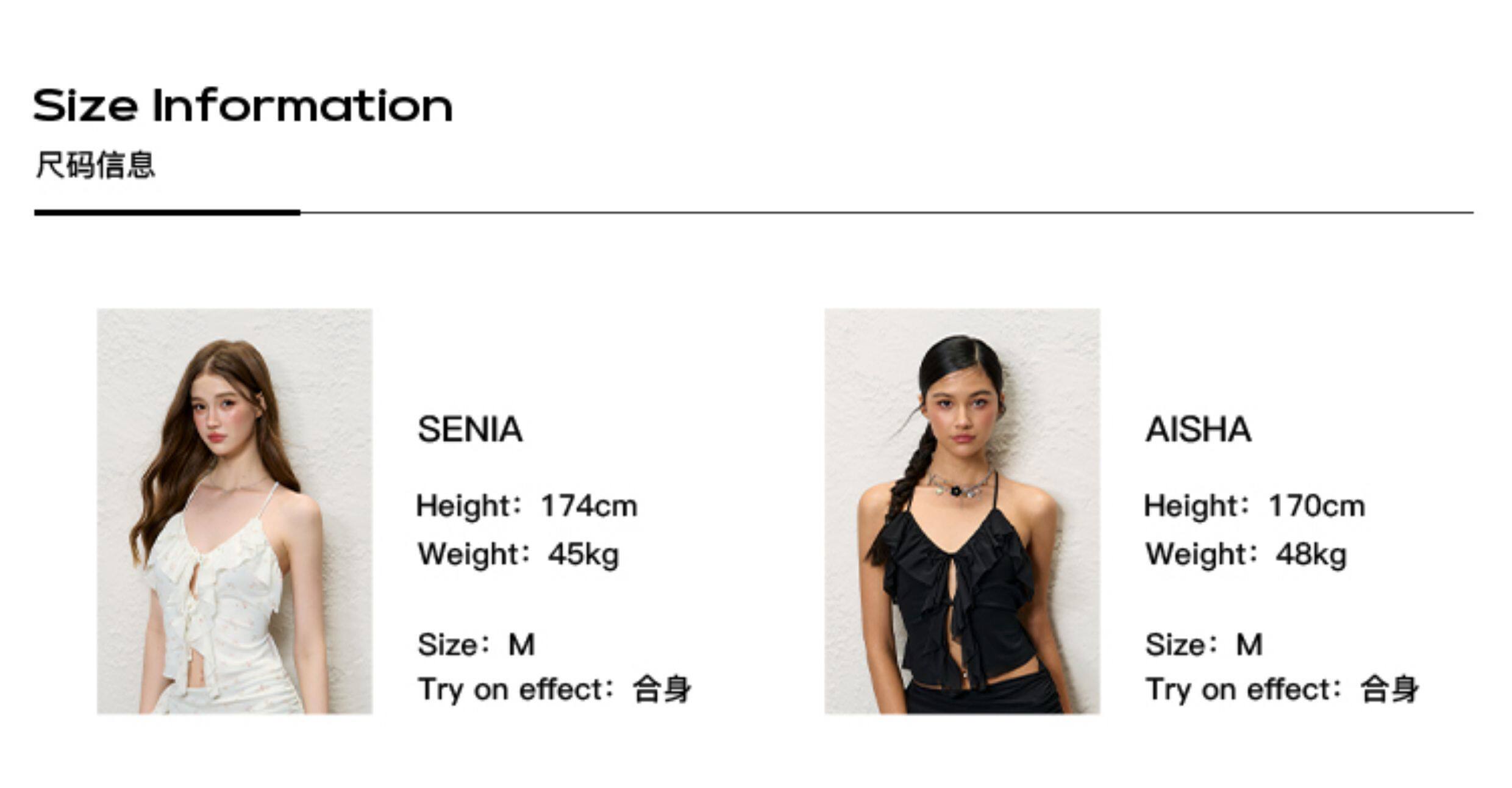1512x788 pixels.
Task: Select the SENIA model name
Action: tap(469, 429)
